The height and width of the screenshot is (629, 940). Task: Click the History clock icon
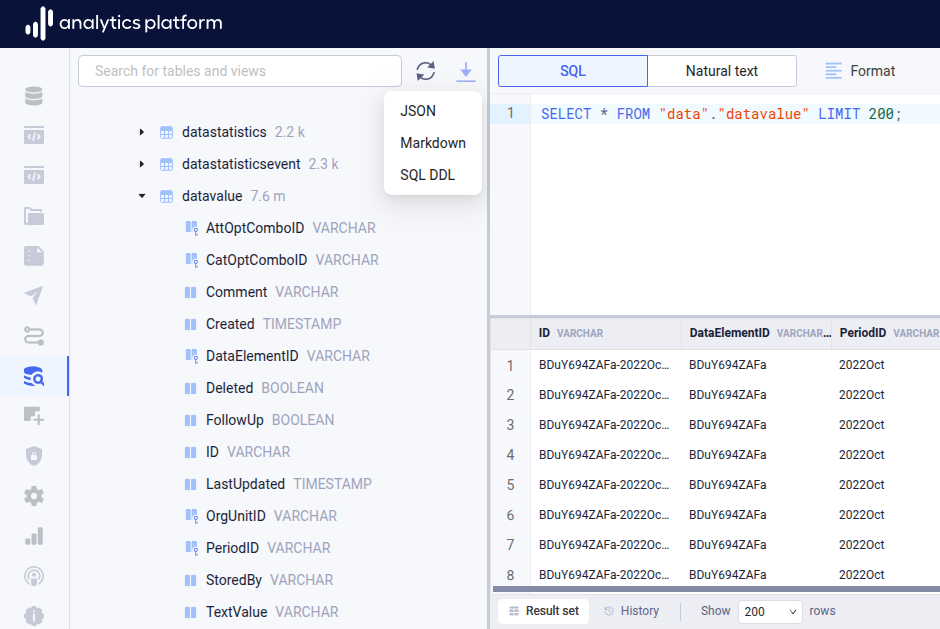tap(608, 611)
